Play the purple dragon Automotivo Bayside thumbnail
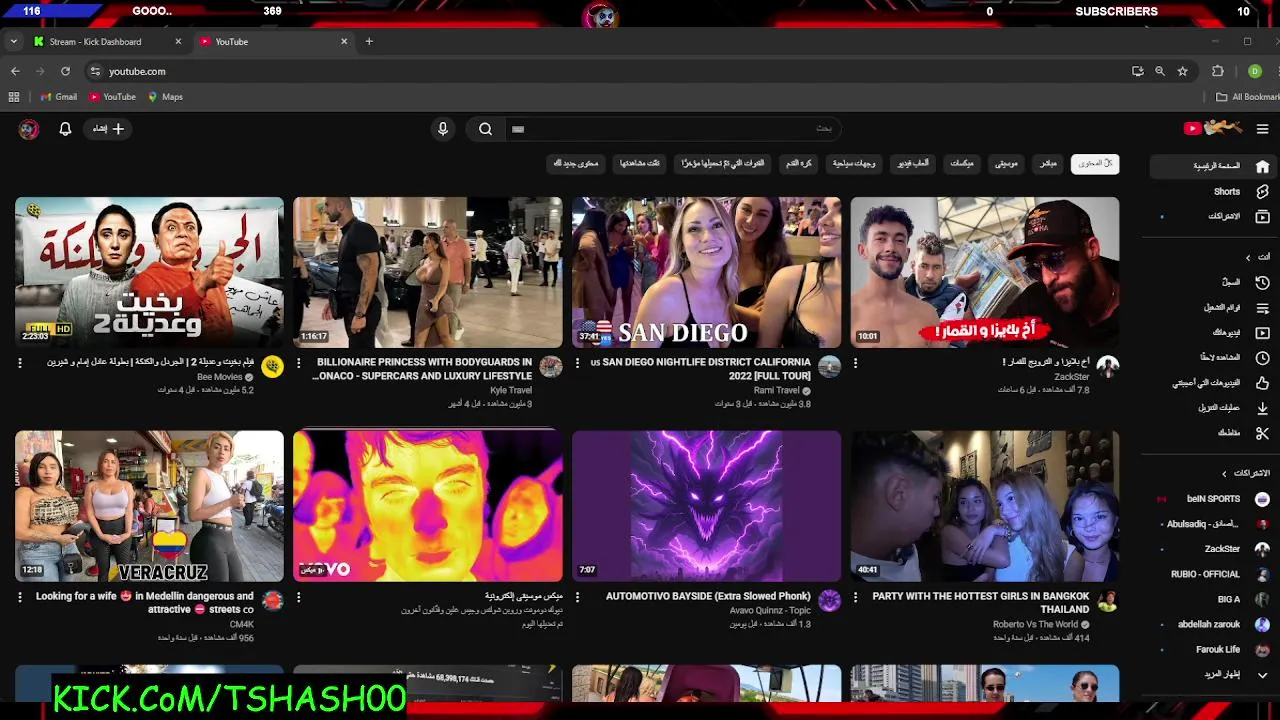Viewport: 1280px width, 720px height. click(x=706, y=506)
